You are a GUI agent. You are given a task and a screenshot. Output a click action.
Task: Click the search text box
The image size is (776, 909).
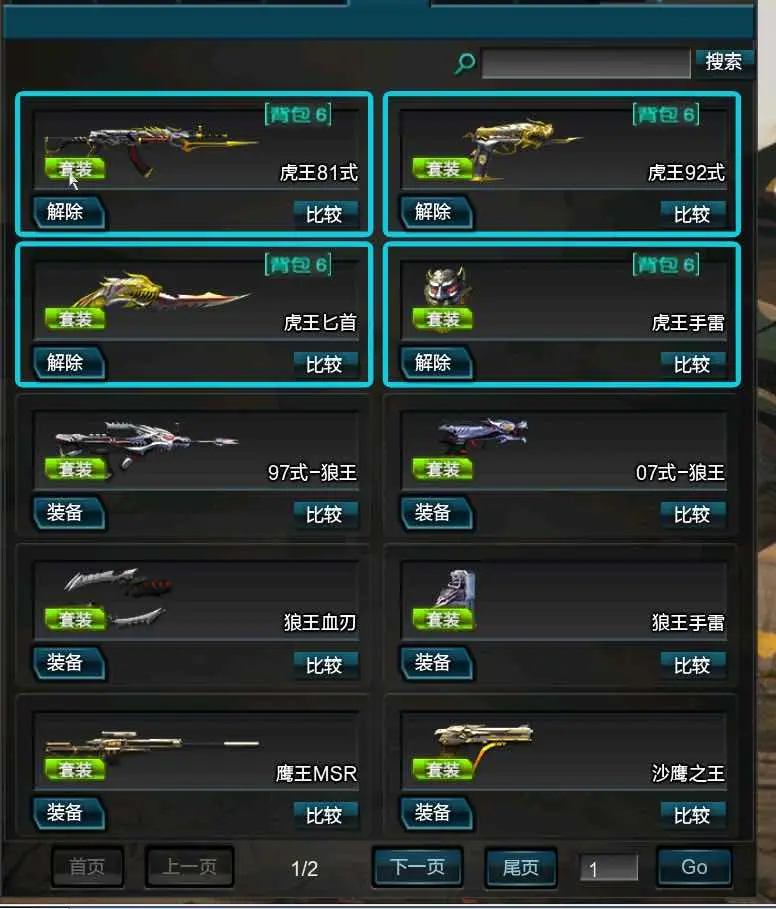586,63
